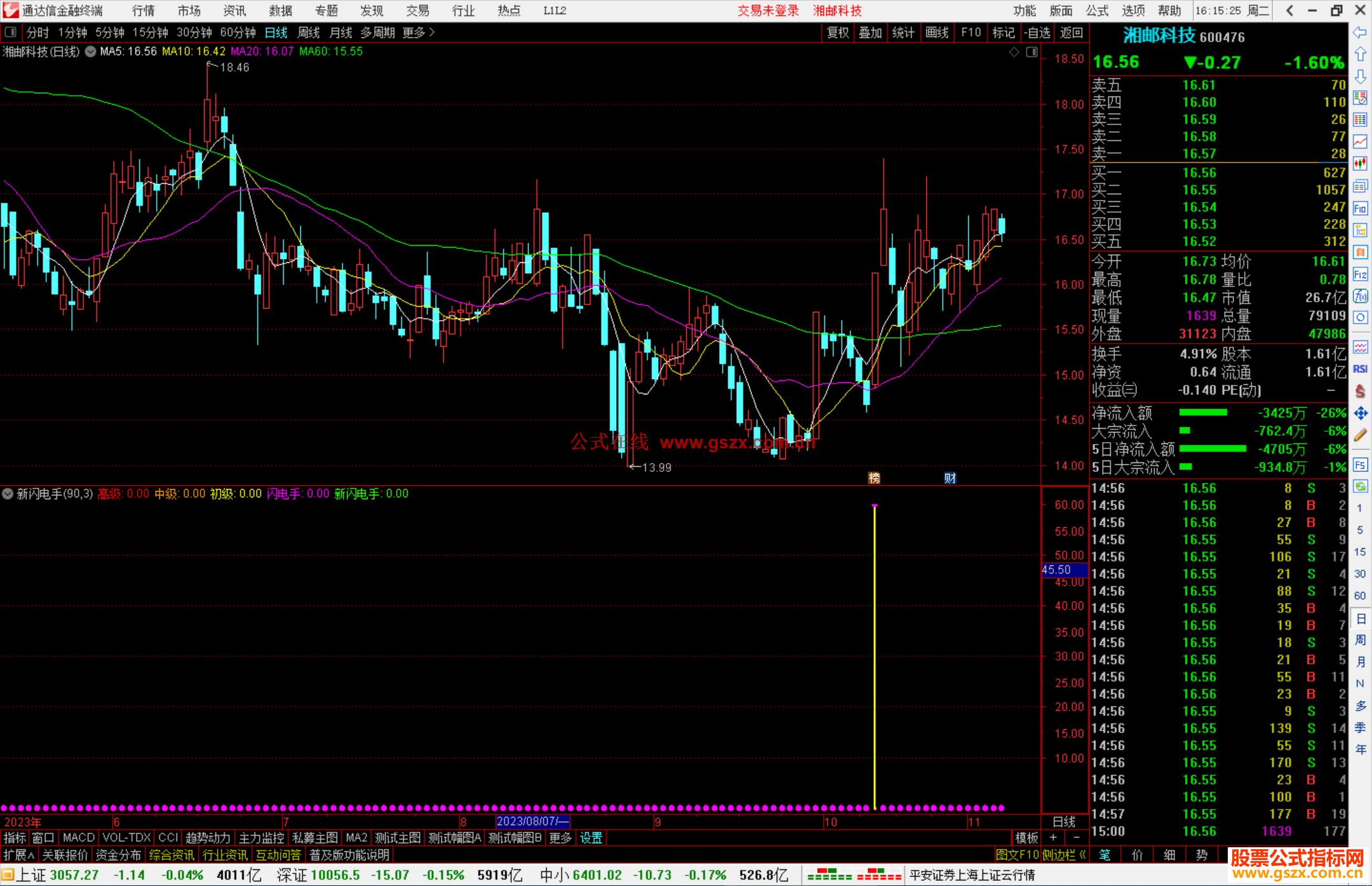Select the pencil drawing tool icon
The height and width of the screenshot is (886, 1372).
pos(1360,436)
